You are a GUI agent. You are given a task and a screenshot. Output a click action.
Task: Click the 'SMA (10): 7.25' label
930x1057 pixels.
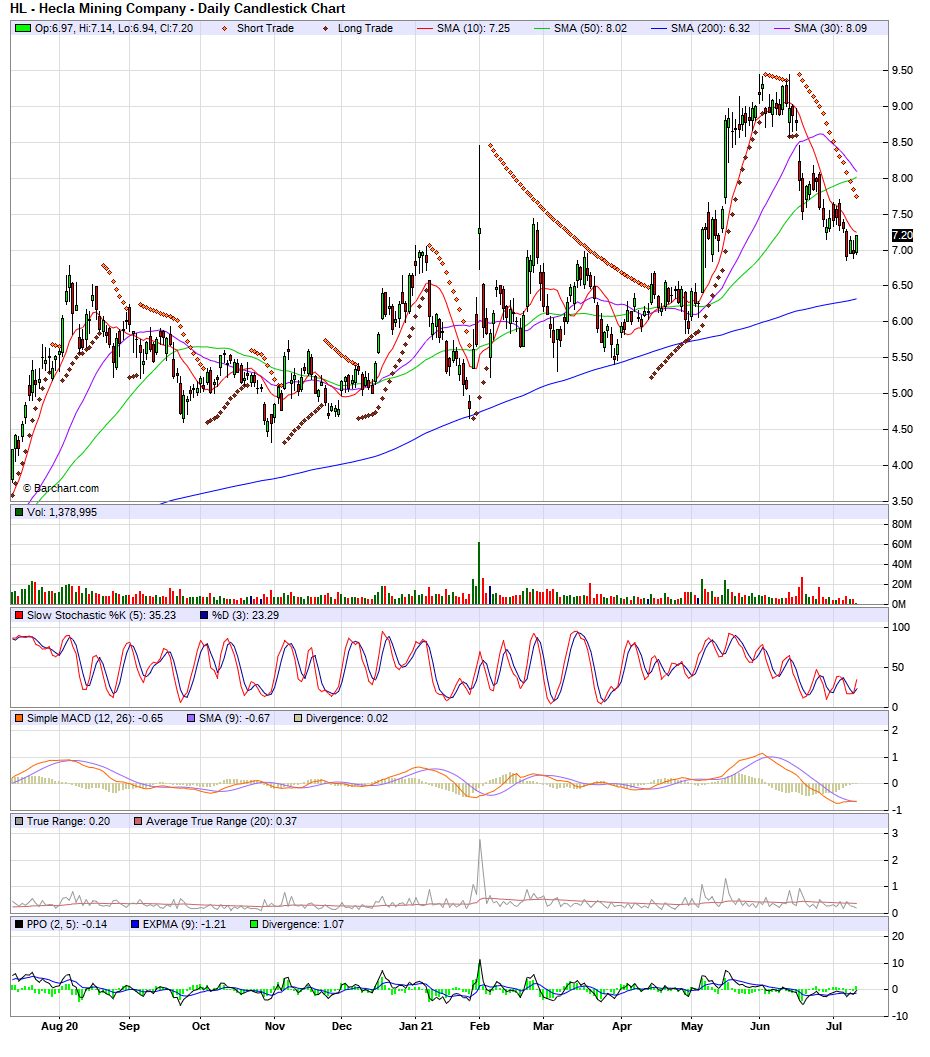pyautogui.click(x=473, y=28)
